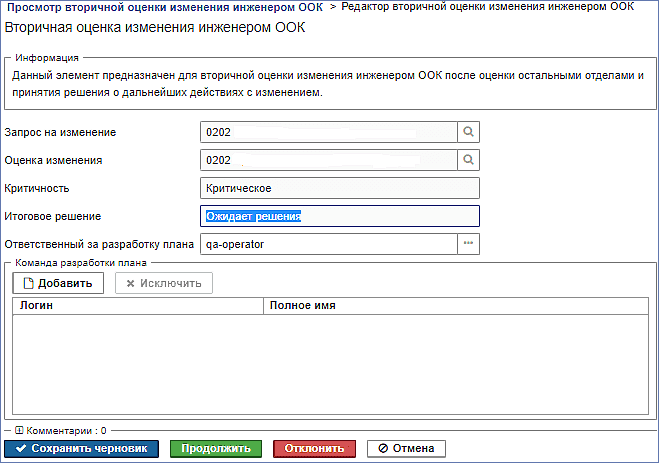Click the Критичность field showing Критическое

click(x=340, y=188)
